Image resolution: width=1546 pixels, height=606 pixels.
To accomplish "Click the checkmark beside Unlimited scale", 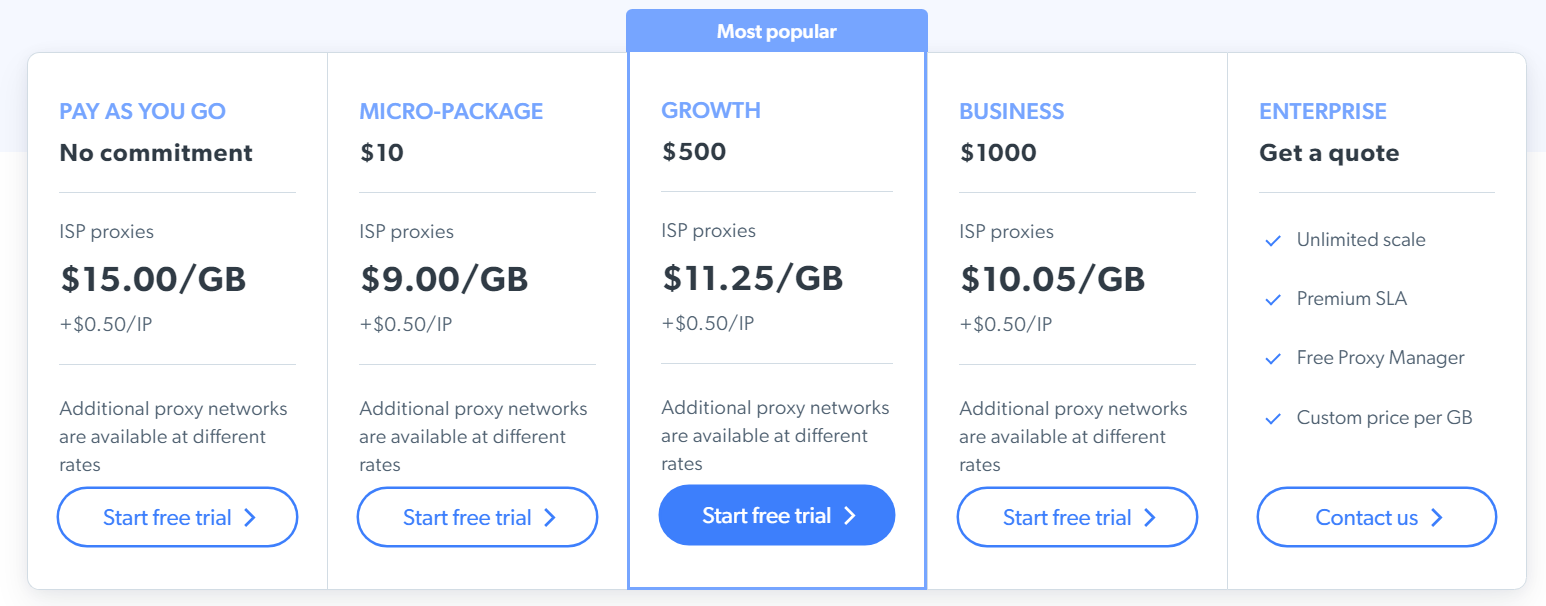I will tap(1273, 241).
